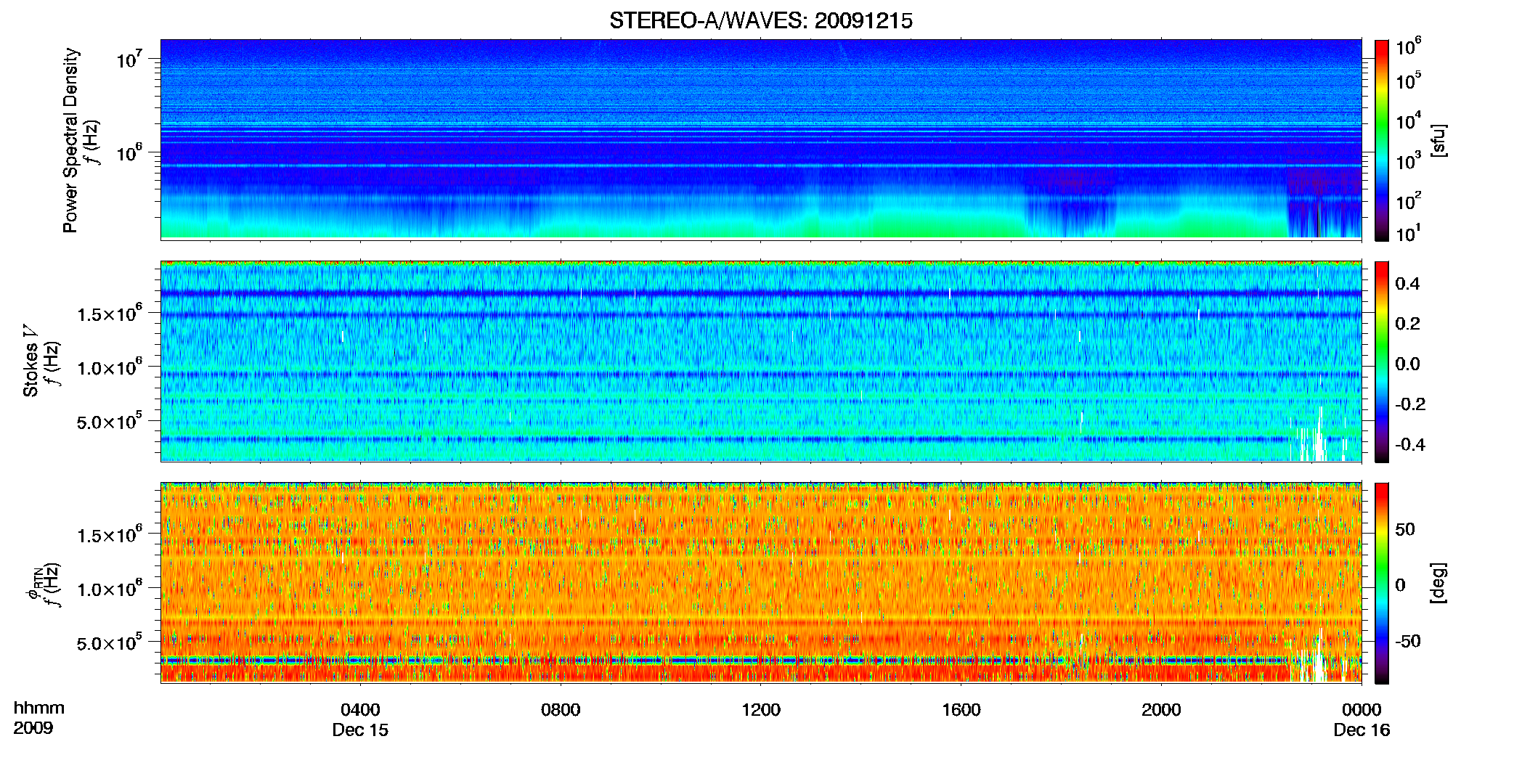
Task: Select the 2000 time axis label
Action: (x=1161, y=710)
